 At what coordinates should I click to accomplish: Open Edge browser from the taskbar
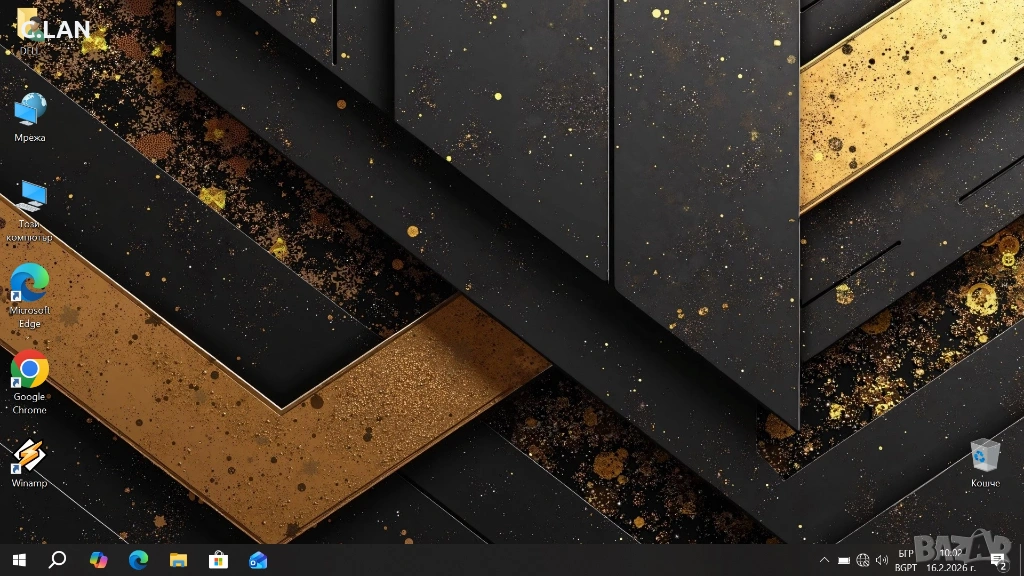tap(138, 560)
